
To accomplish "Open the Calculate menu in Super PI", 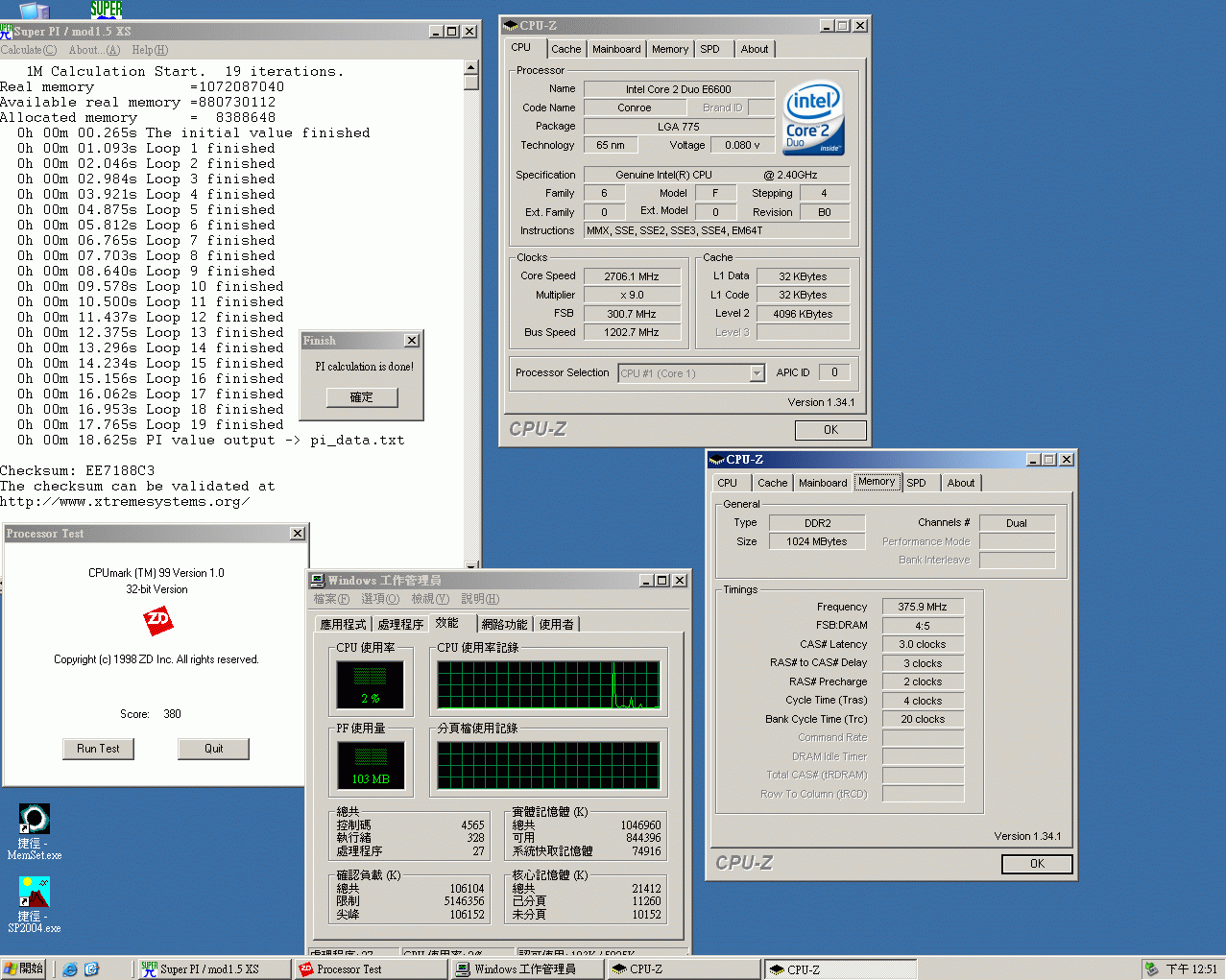I will [29, 50].
